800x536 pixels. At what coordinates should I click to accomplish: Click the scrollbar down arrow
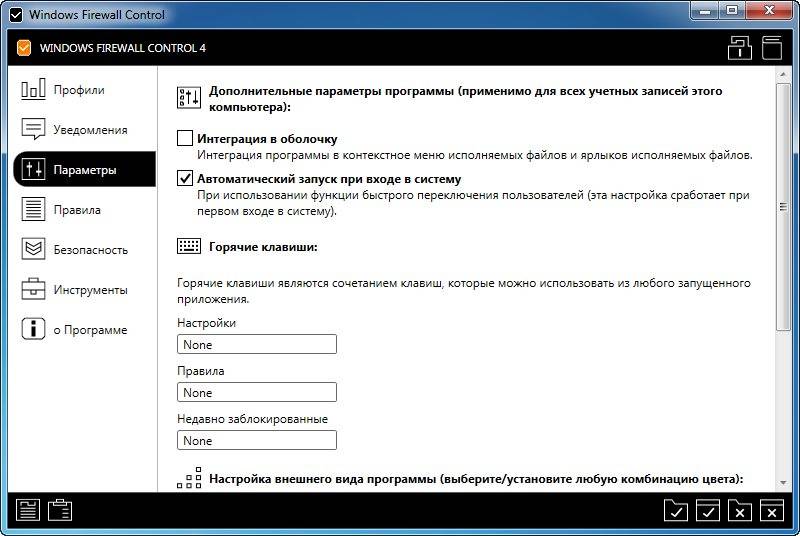(x=783, y=482)
